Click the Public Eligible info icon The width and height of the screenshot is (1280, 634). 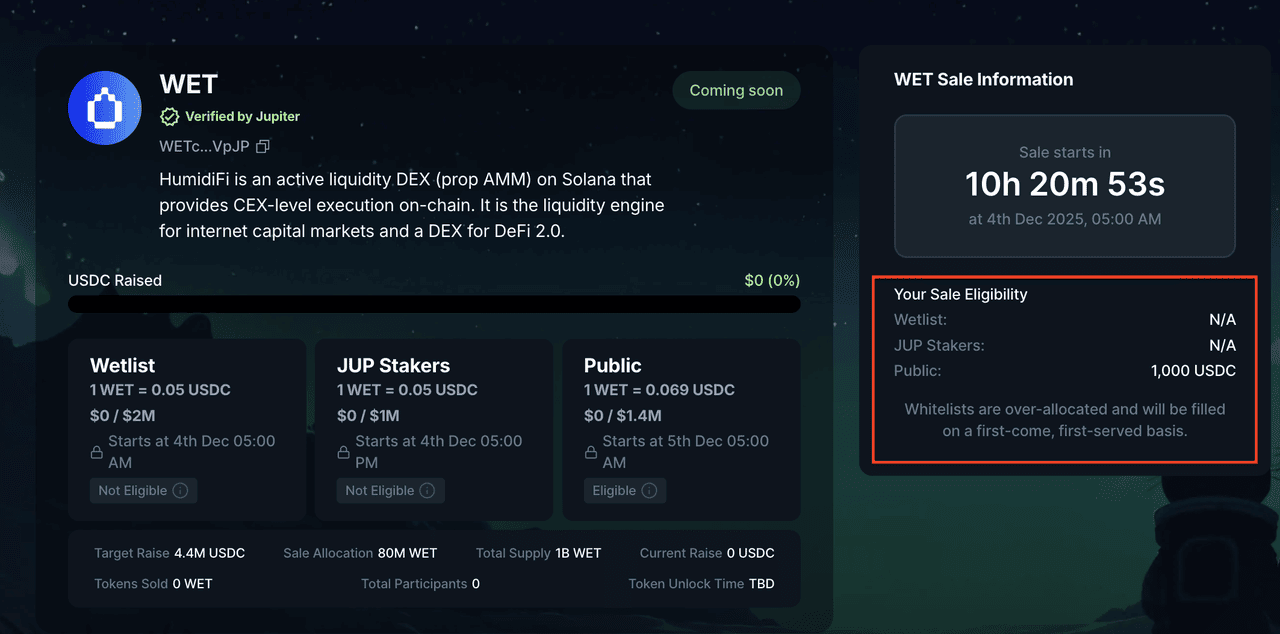(649, 491)
